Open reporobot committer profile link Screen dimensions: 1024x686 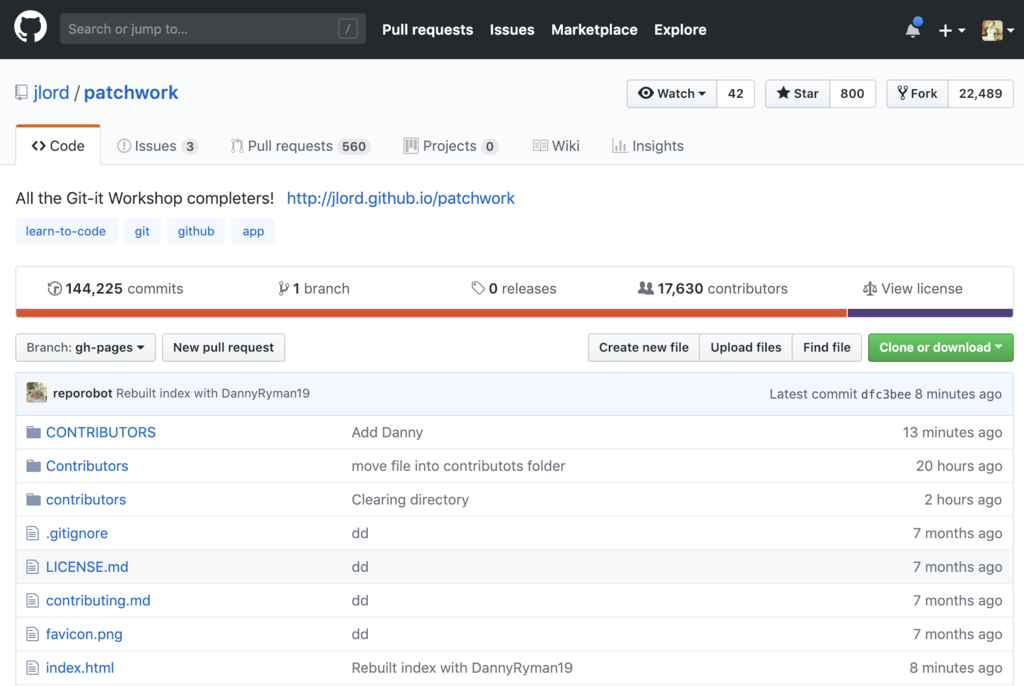(x=82, y=393)
